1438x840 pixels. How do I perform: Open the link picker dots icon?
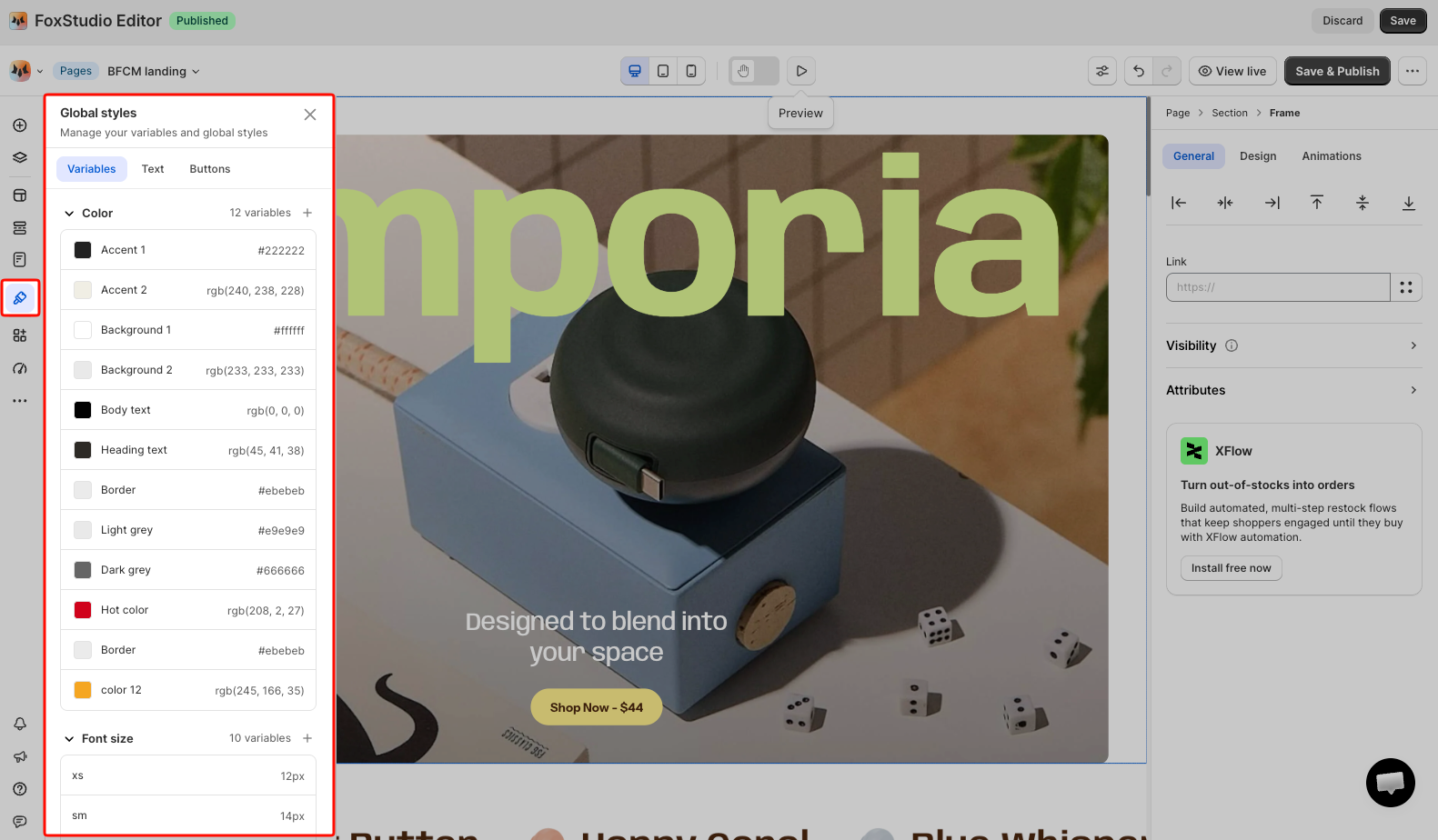click(x=1406, y=287)
